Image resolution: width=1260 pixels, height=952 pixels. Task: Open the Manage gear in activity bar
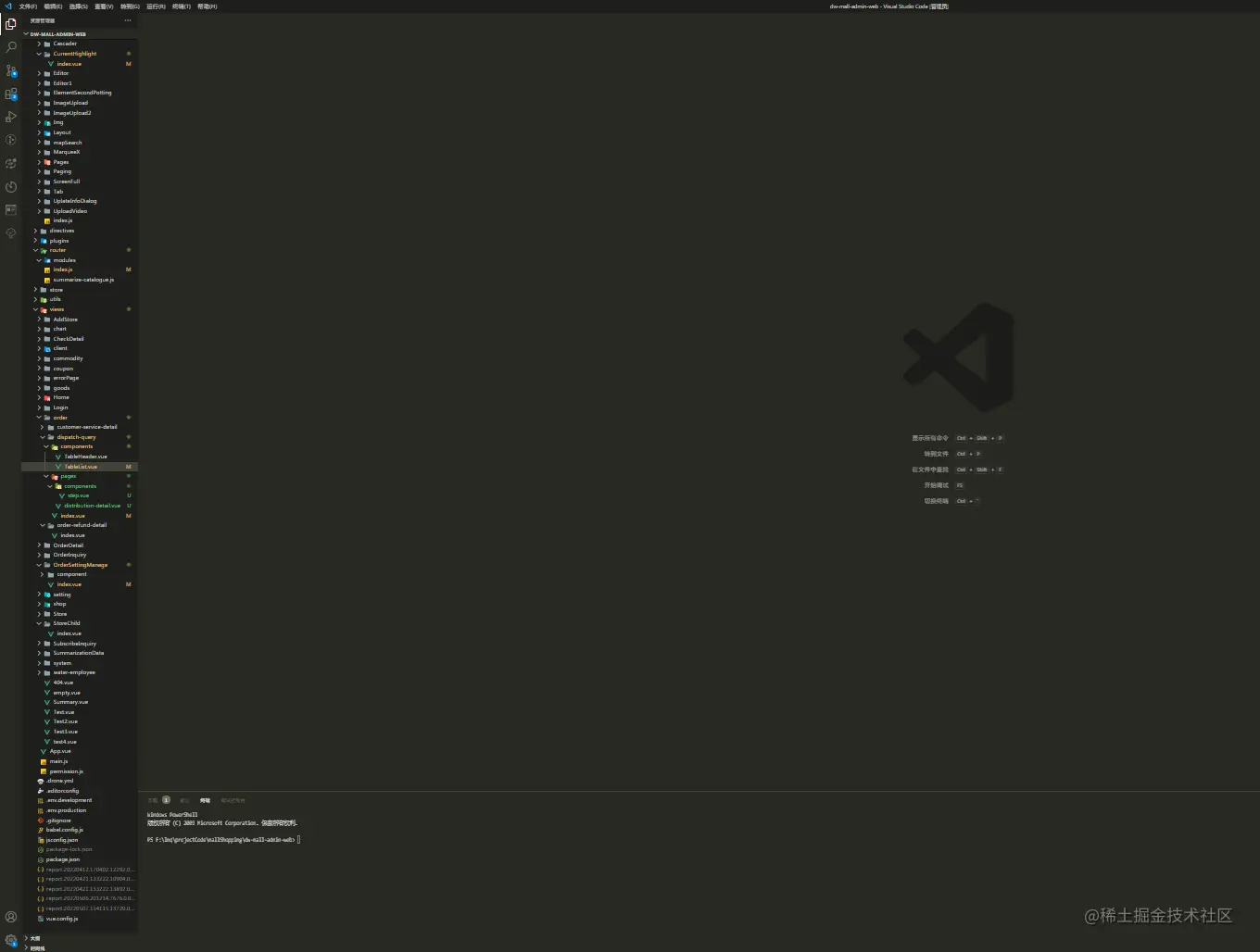click(11, 940)
